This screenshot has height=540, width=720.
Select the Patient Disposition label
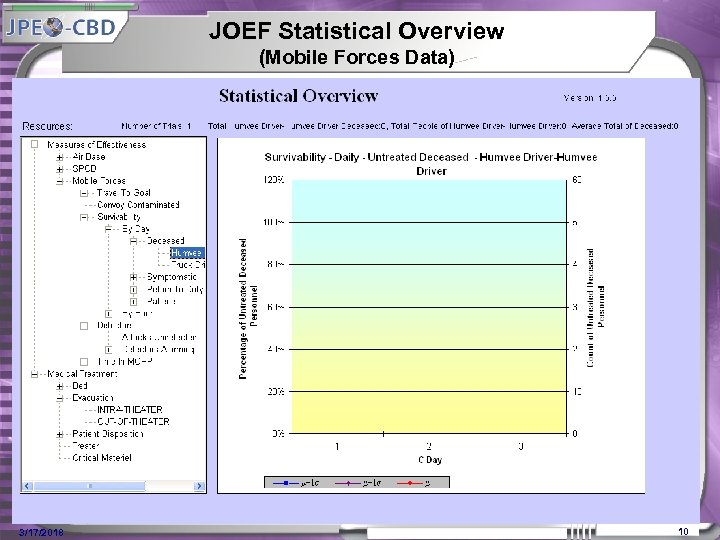point(108,434)
